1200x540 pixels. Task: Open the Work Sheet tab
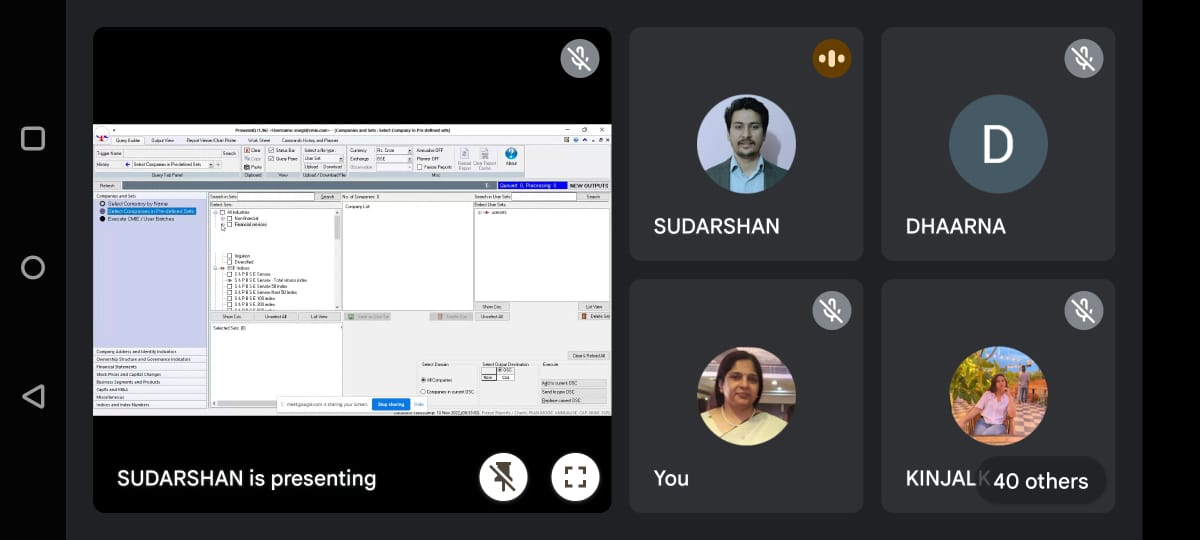tap(261, 140)
